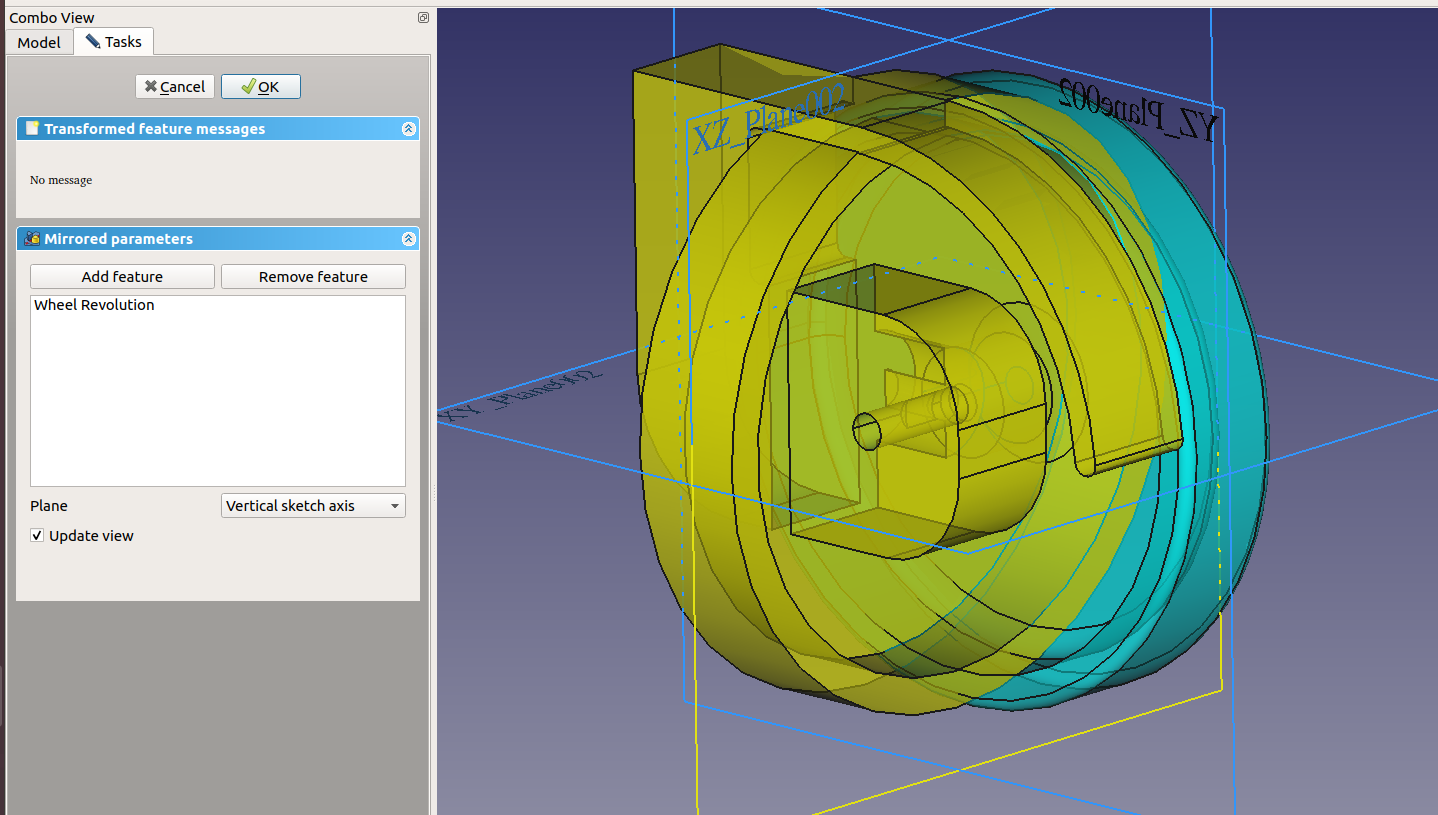Undock the Combo View panel

tap(423, 18)
